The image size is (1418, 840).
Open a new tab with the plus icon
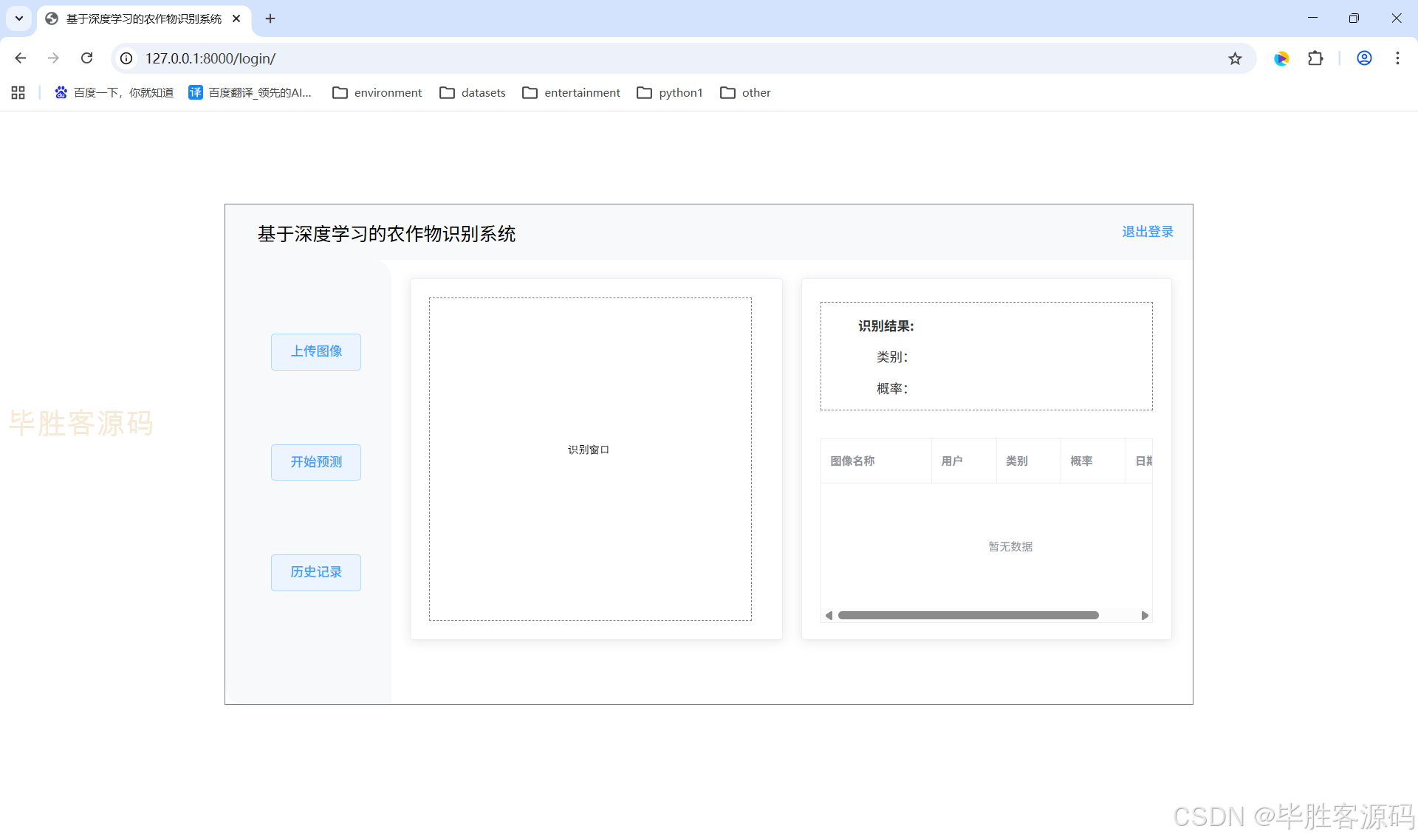pyautogui.click(x=270, y=18)
